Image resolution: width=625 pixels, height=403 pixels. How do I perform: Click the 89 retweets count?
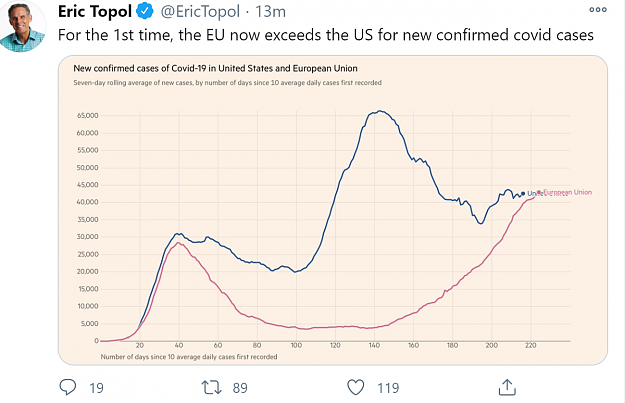tap(240, 388)
